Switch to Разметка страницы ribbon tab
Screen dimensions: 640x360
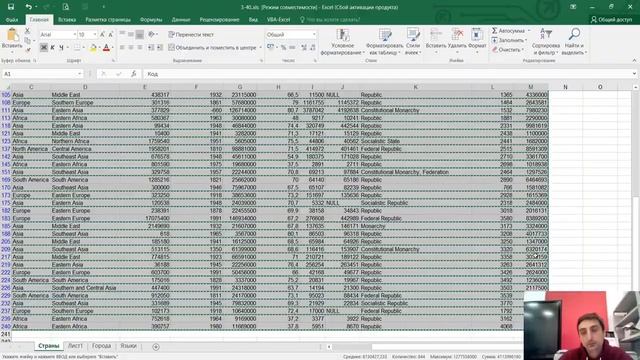point(108,20)
